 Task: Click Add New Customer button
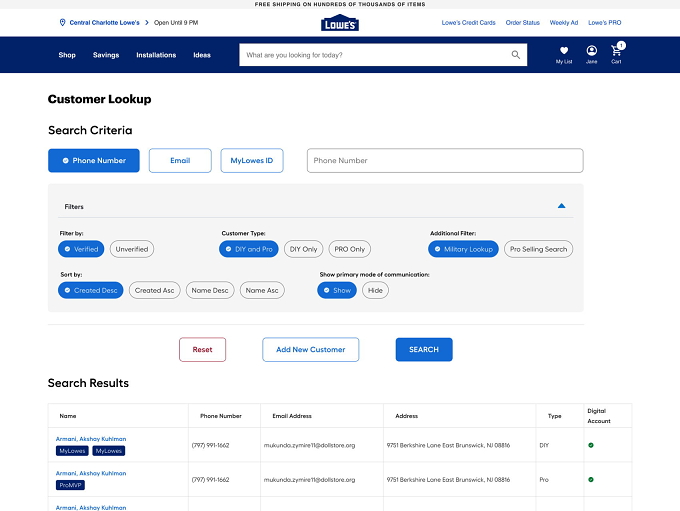pos(311,350)
